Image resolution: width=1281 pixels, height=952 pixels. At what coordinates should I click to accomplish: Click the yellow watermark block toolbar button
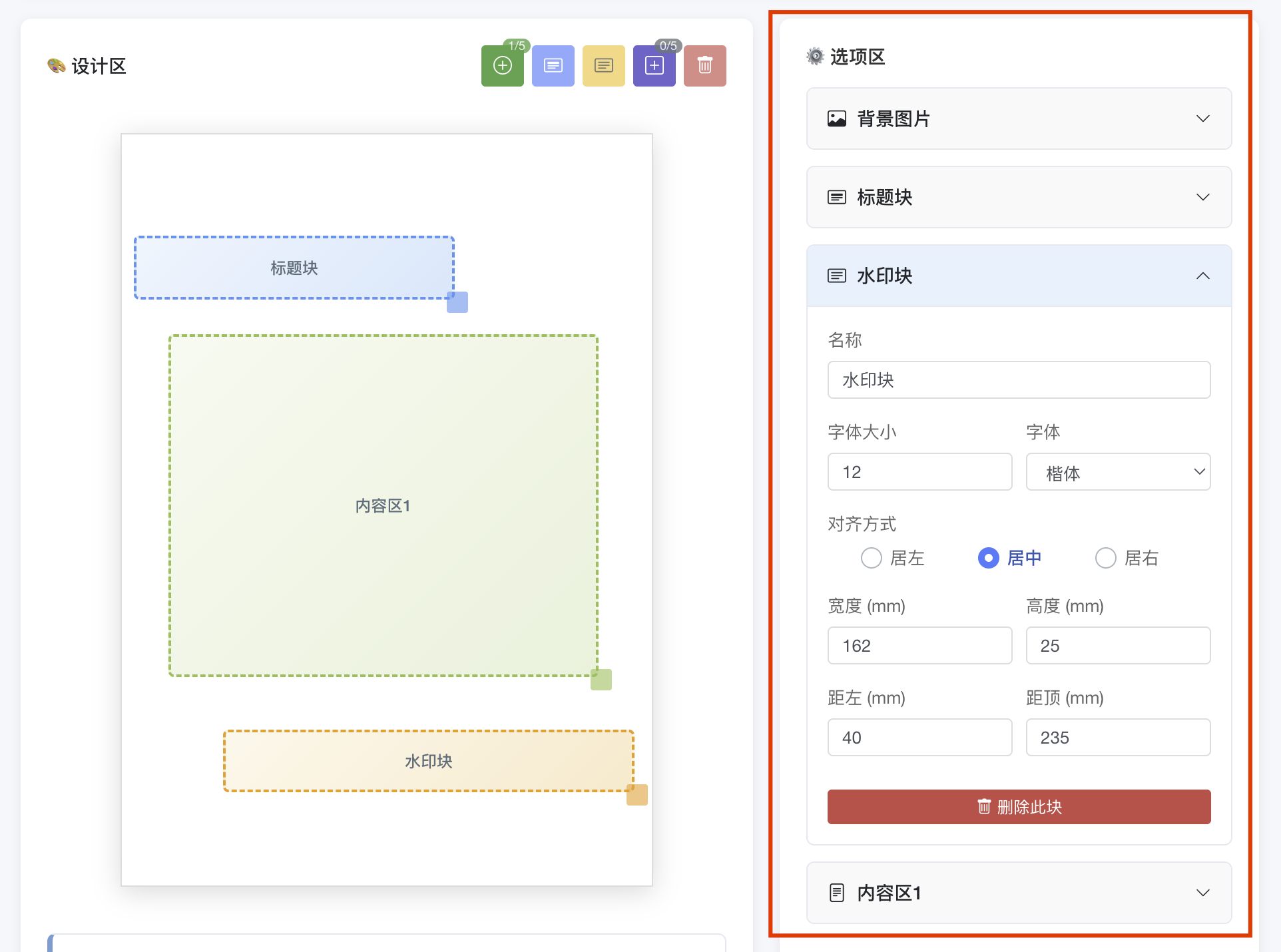click(x=603, y=65)
